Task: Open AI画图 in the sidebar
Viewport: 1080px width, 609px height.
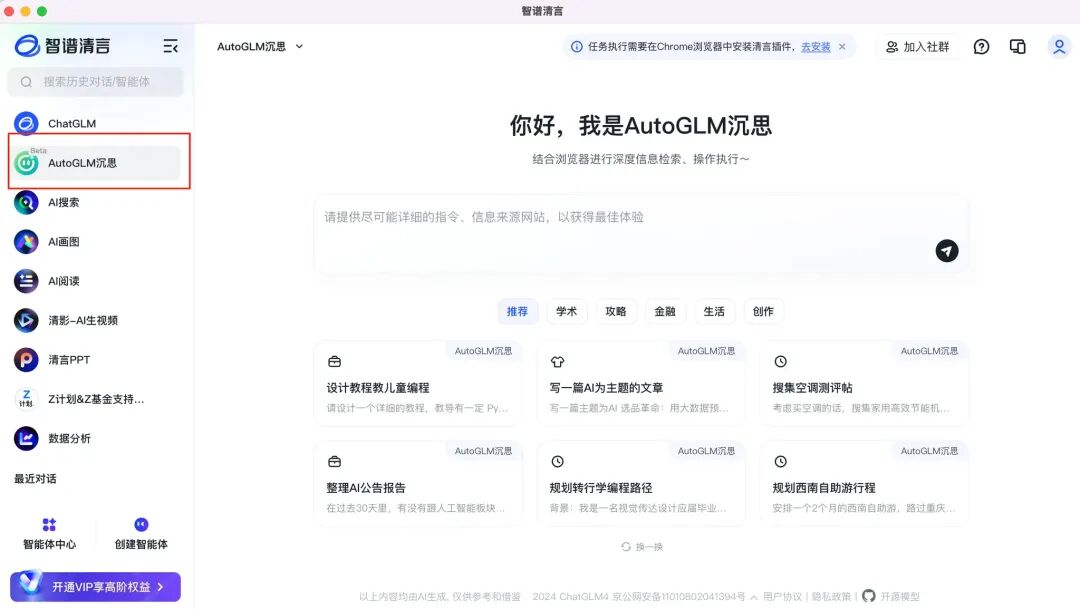Action: coord(96,242)
